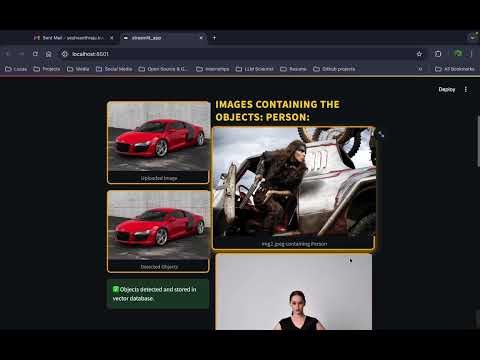Open the browser three-dot menu

click(x=471, y=53)
